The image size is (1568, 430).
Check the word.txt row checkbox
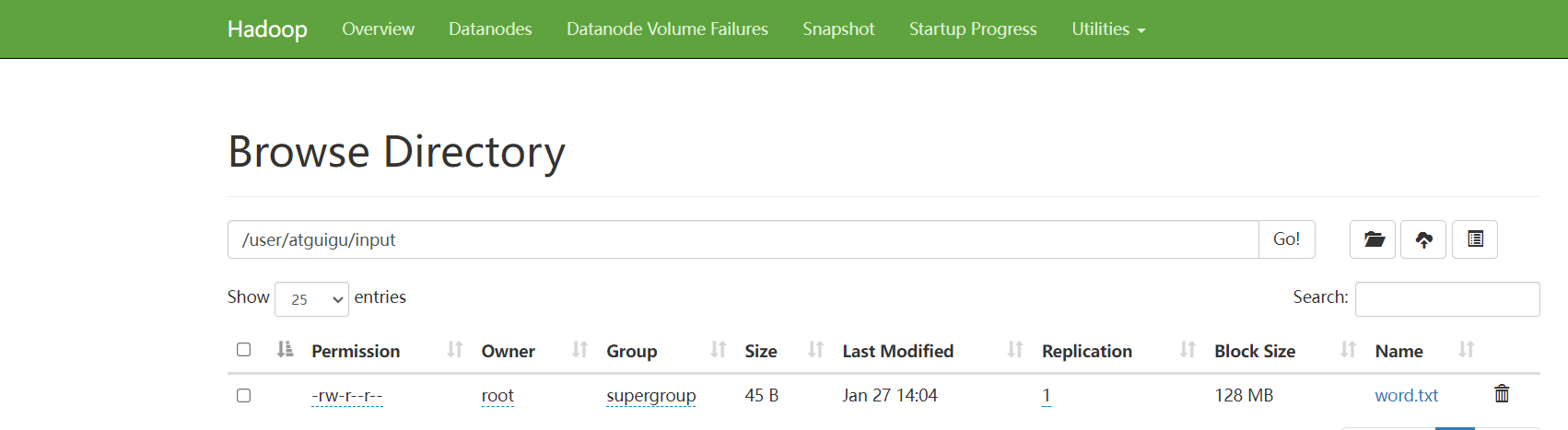point(243,395)
